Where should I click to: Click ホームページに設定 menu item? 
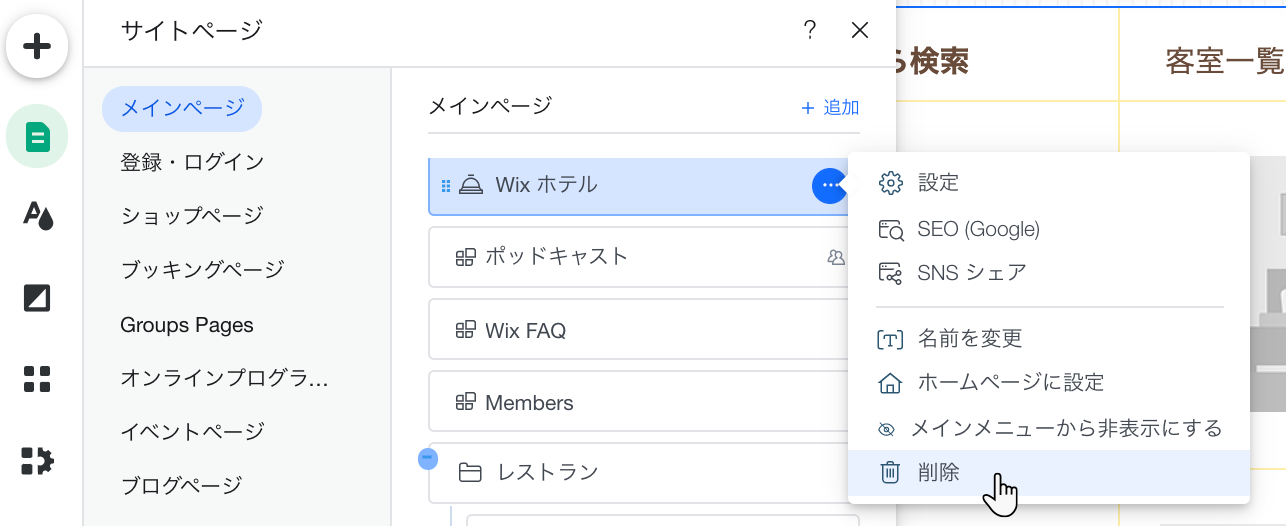(x=1010, y=383)
